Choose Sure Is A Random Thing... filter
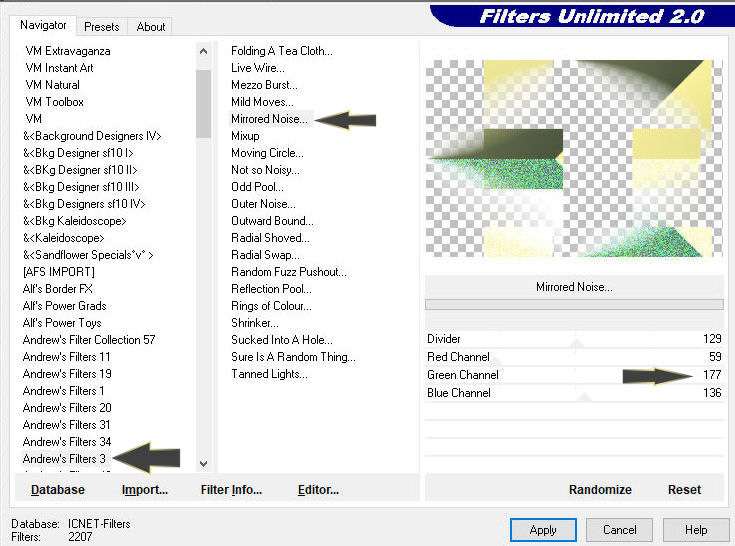 click(293, 357)
